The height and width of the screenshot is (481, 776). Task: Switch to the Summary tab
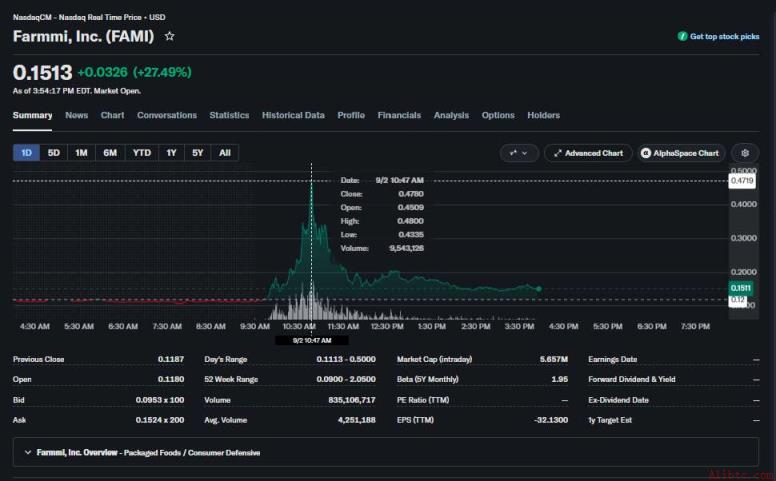(x=32, y=115)
